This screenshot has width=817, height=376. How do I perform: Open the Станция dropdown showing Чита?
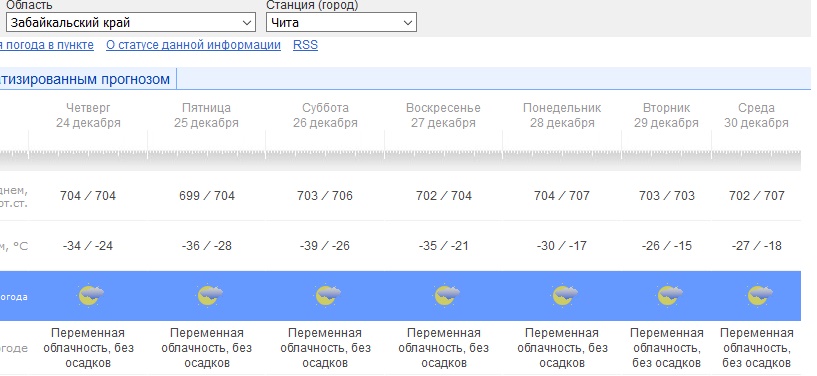[341, 23]
